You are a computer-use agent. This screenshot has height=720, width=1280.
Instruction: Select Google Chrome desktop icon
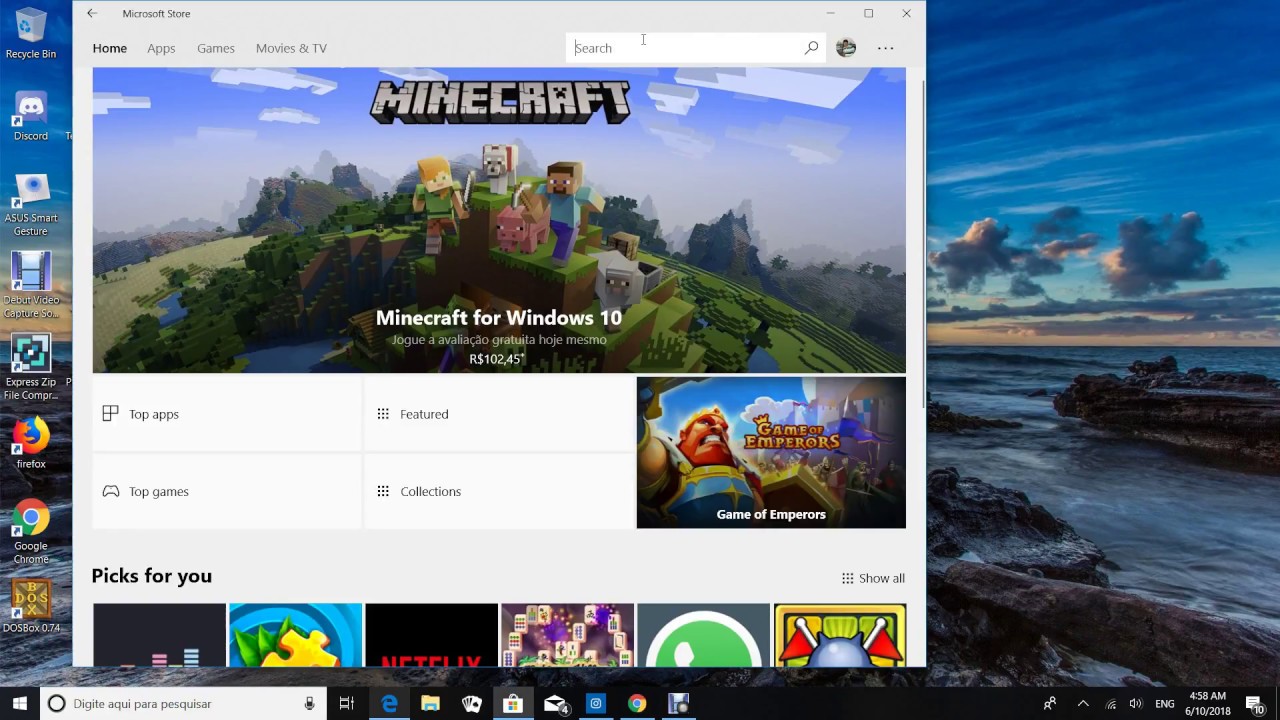[31, 532]
